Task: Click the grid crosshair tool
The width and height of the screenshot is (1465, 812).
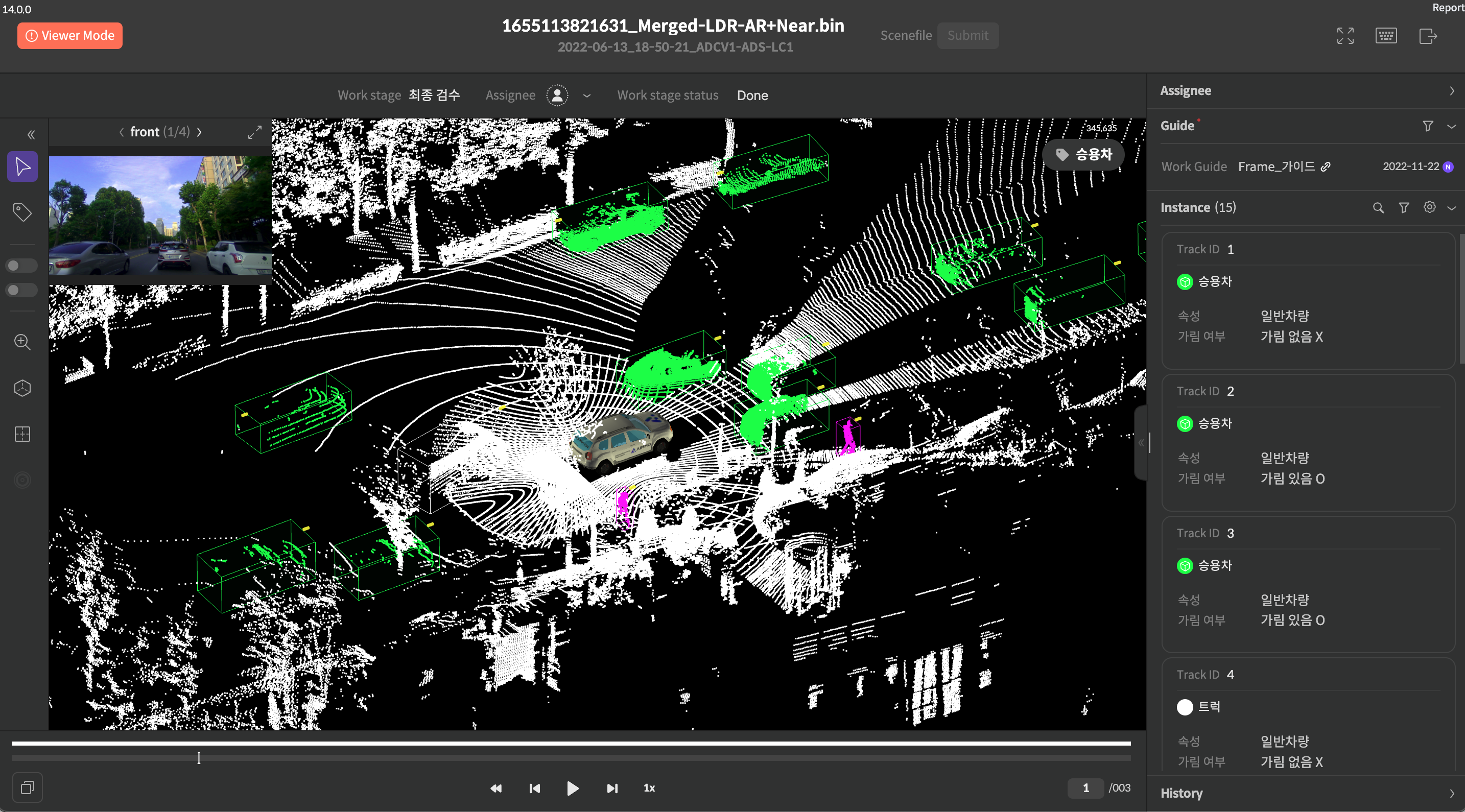Action: 22,434
